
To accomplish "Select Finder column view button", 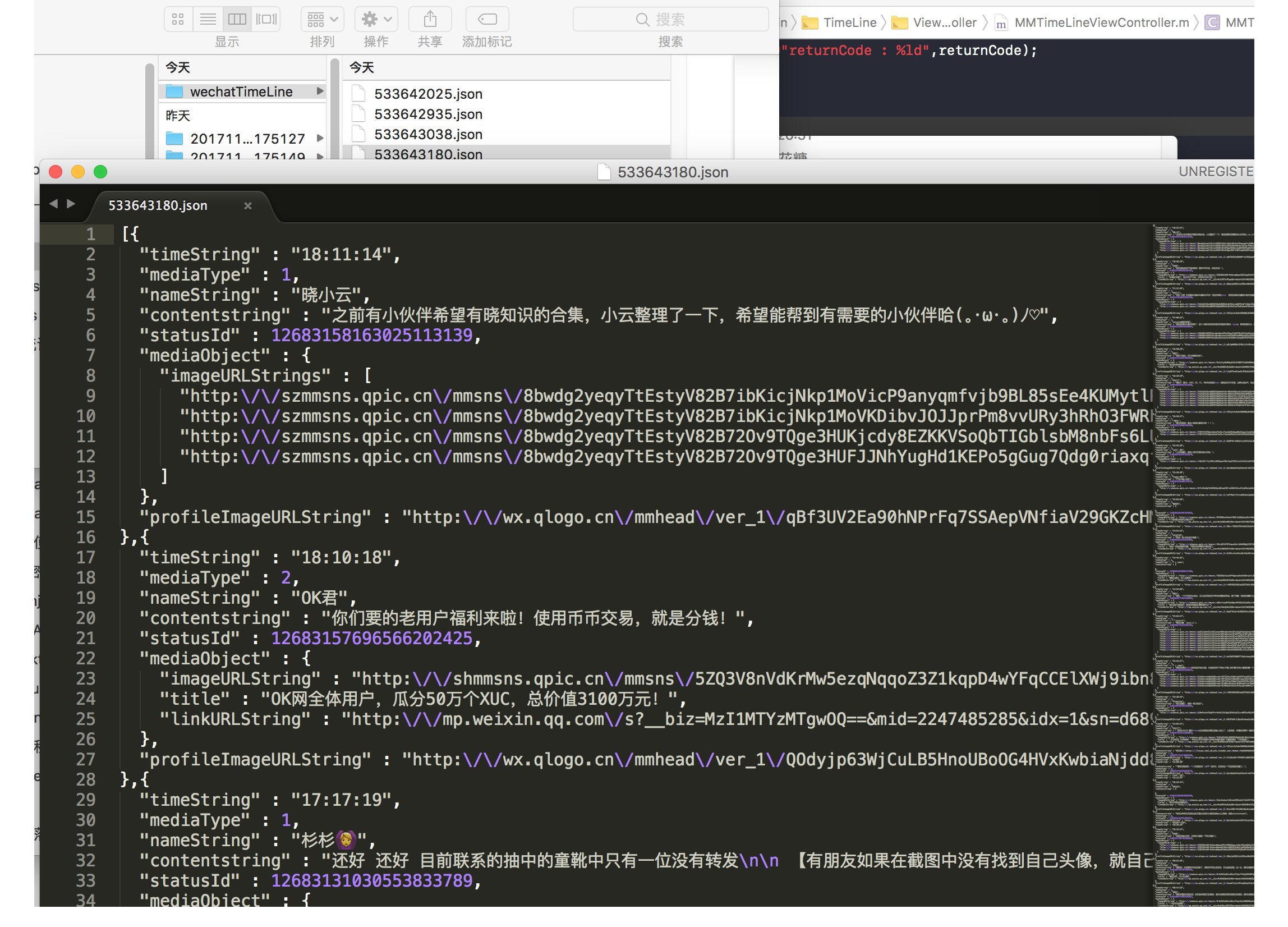I will (237, 19).
